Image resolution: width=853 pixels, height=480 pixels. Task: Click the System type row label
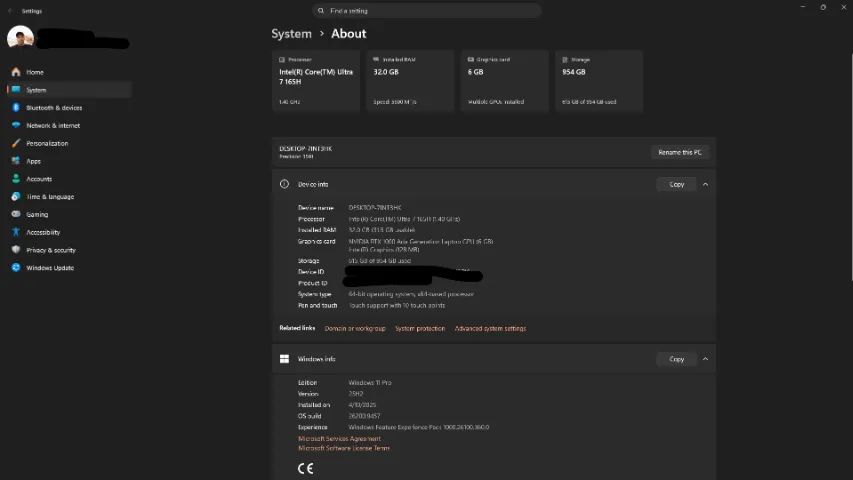pos(314,294)
